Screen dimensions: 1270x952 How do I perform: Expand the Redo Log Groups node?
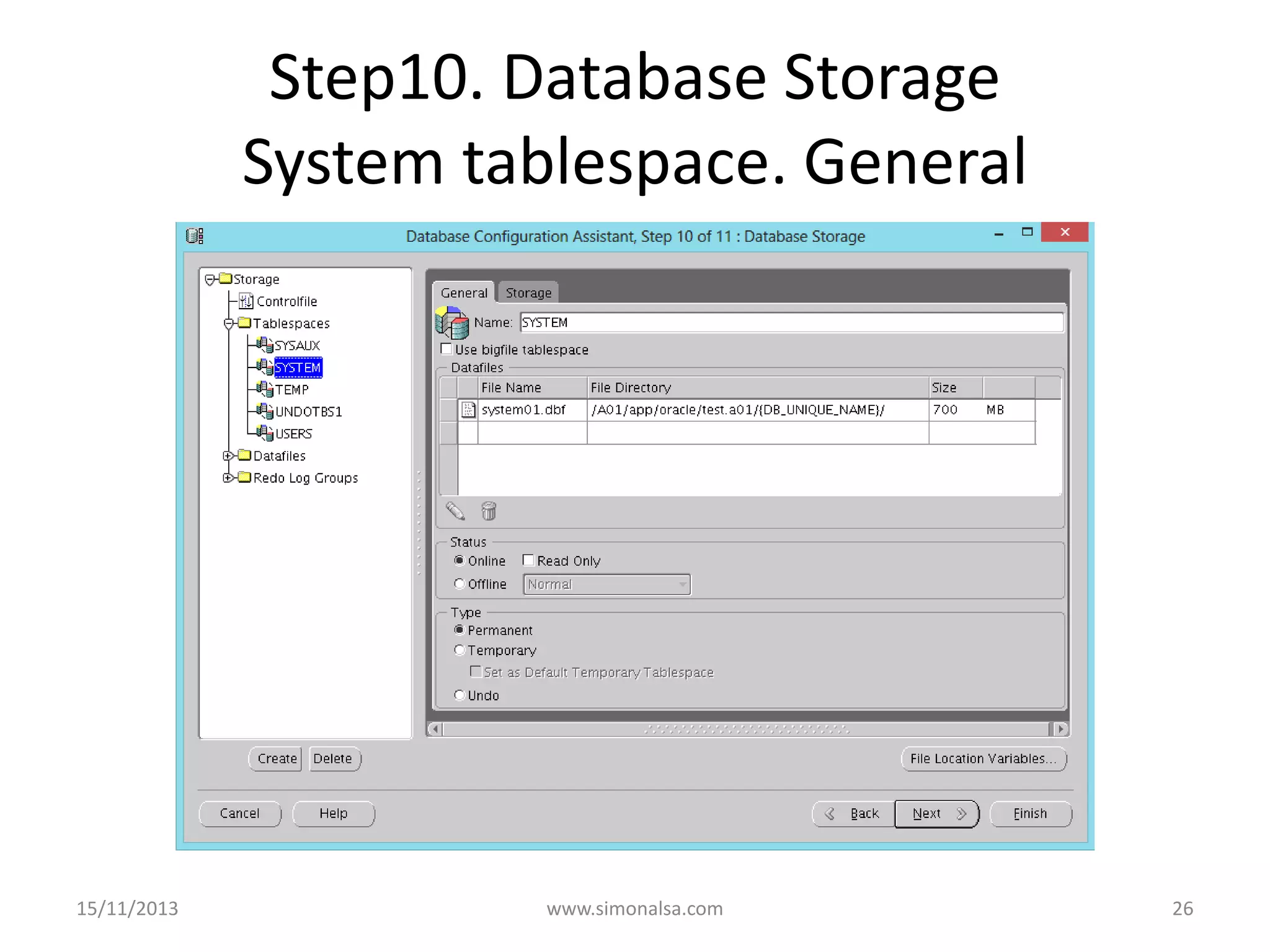tap(228, 477)
